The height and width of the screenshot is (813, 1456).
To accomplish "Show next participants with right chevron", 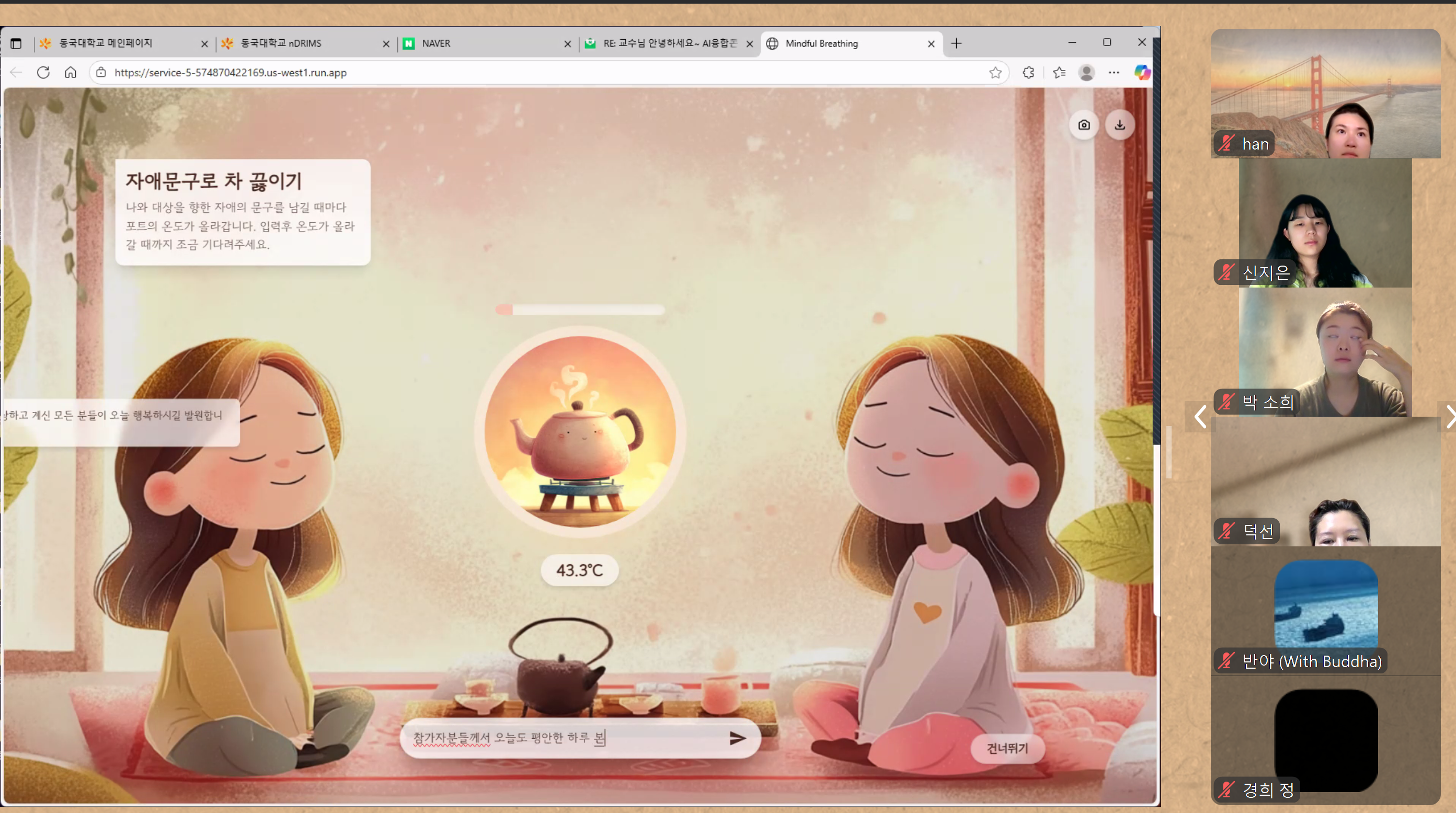I will coord(1449,417).
